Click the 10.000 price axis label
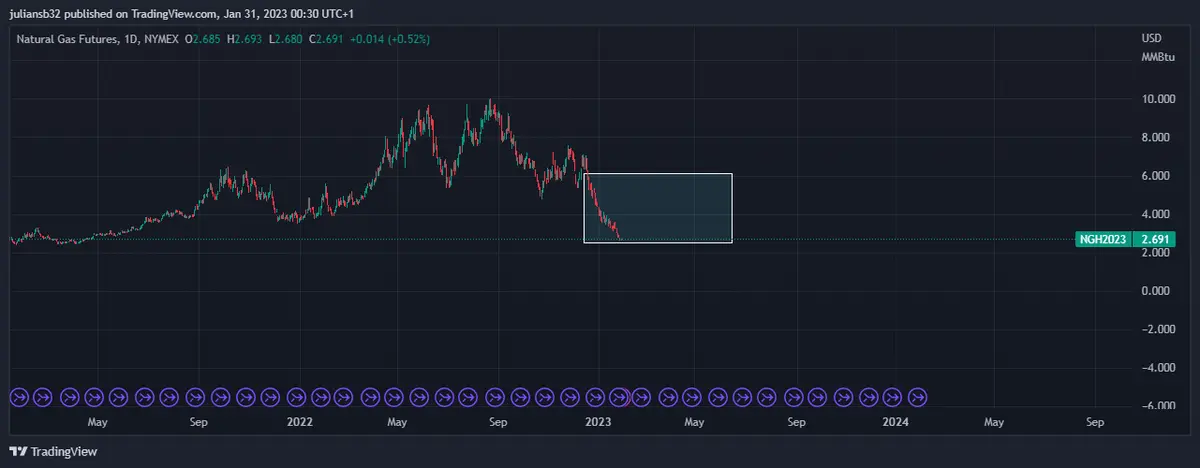This screenshot has width=1200, height=468. pyautogui.click(x=1158, y=99)
